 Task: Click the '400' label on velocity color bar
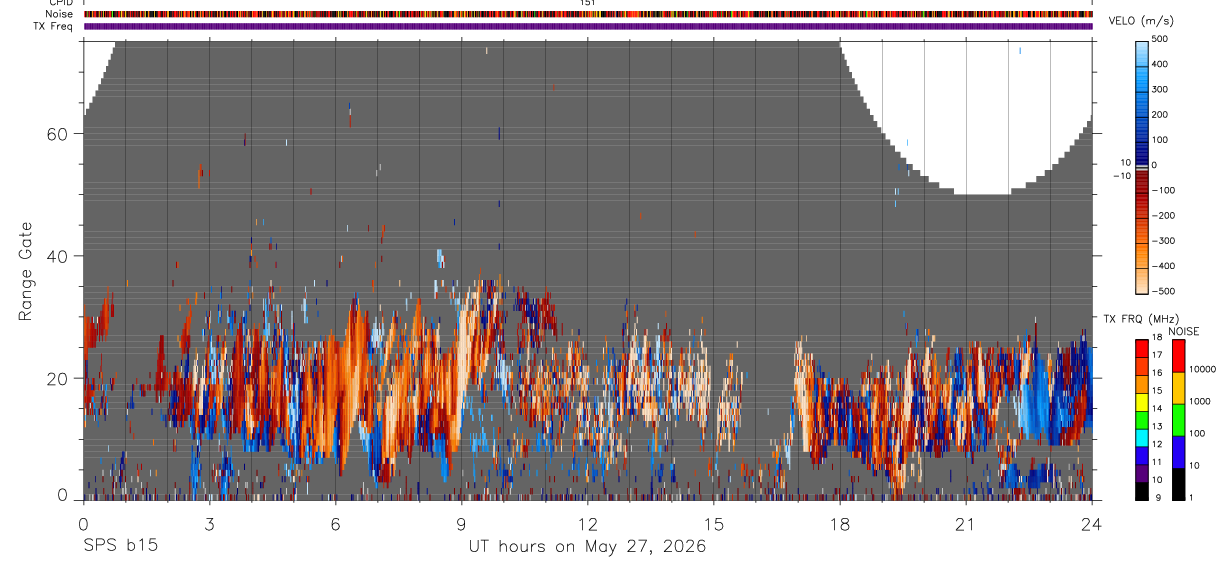(1161, 64)
